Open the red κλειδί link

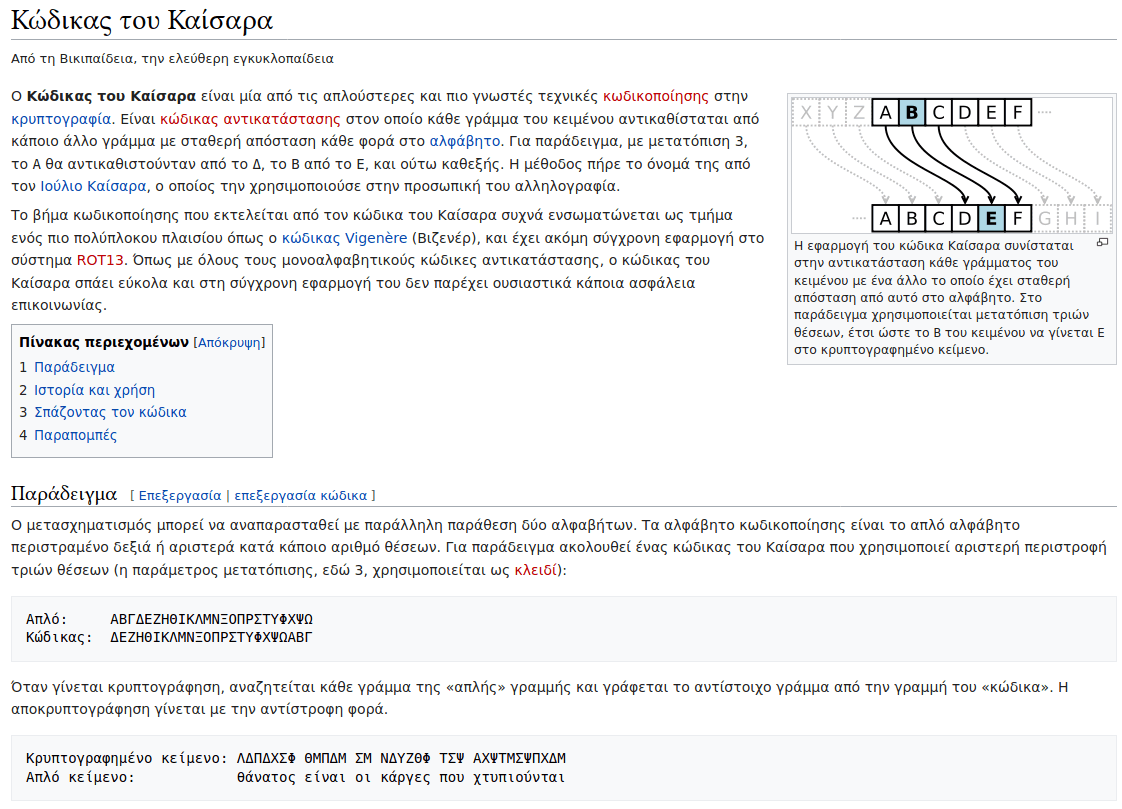click(x=535, y=571)
